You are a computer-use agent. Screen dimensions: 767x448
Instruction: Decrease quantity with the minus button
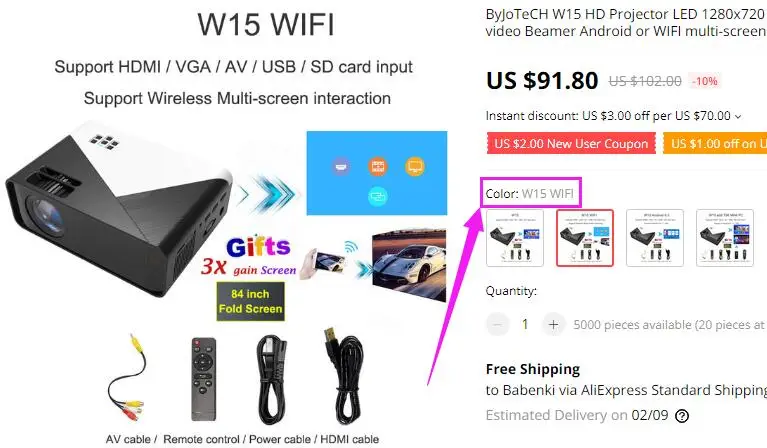click(497, 324)
